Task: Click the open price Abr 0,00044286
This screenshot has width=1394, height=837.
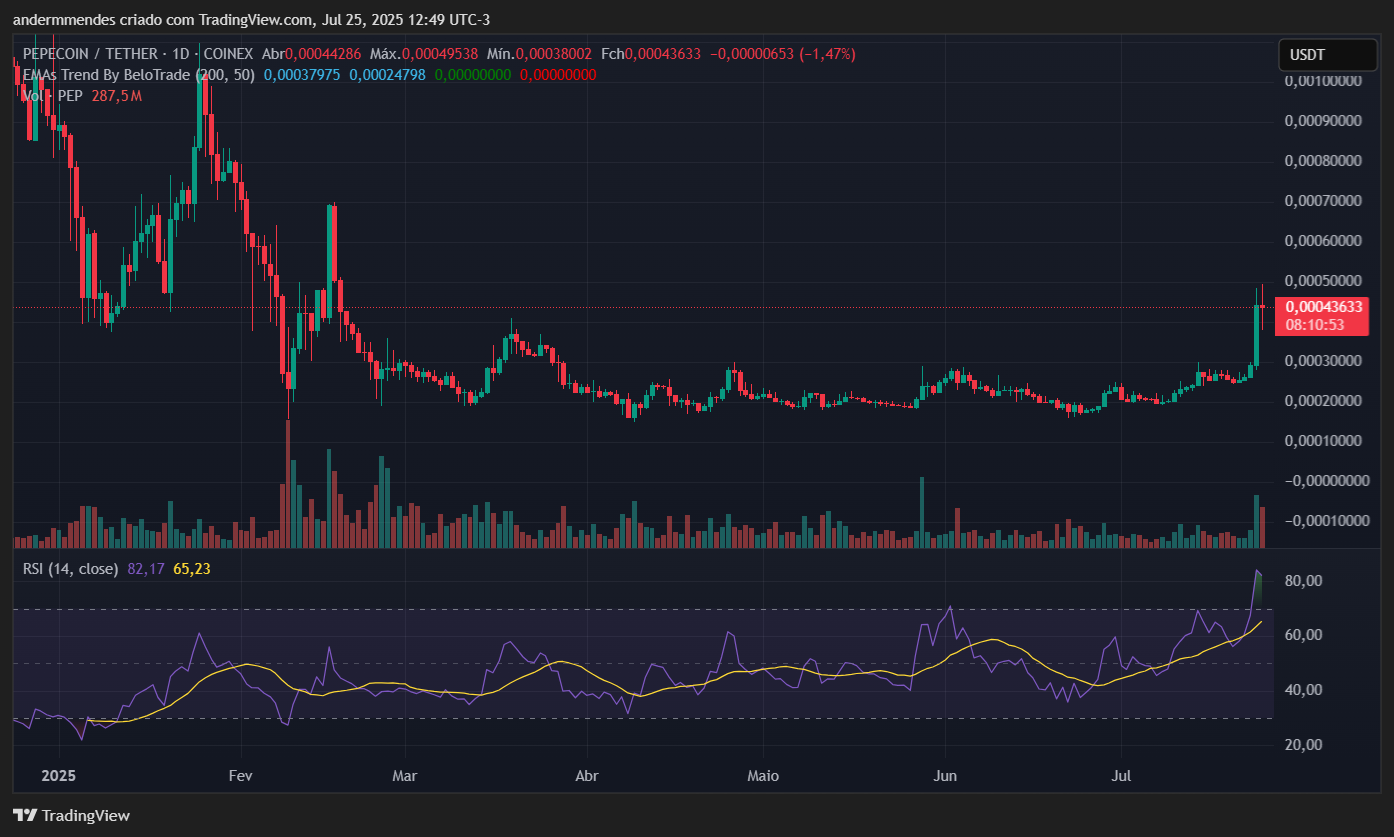Action: pos(311,54)
